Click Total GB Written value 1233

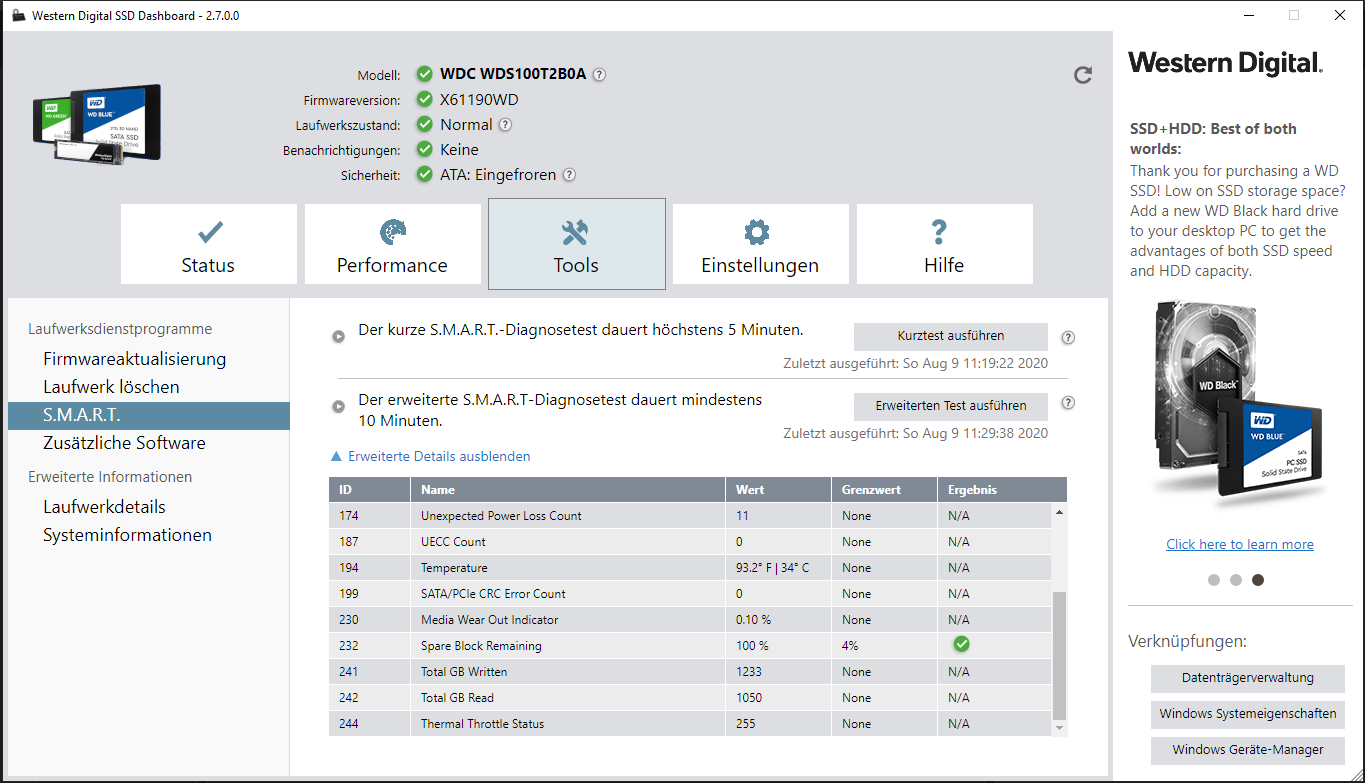748,672
